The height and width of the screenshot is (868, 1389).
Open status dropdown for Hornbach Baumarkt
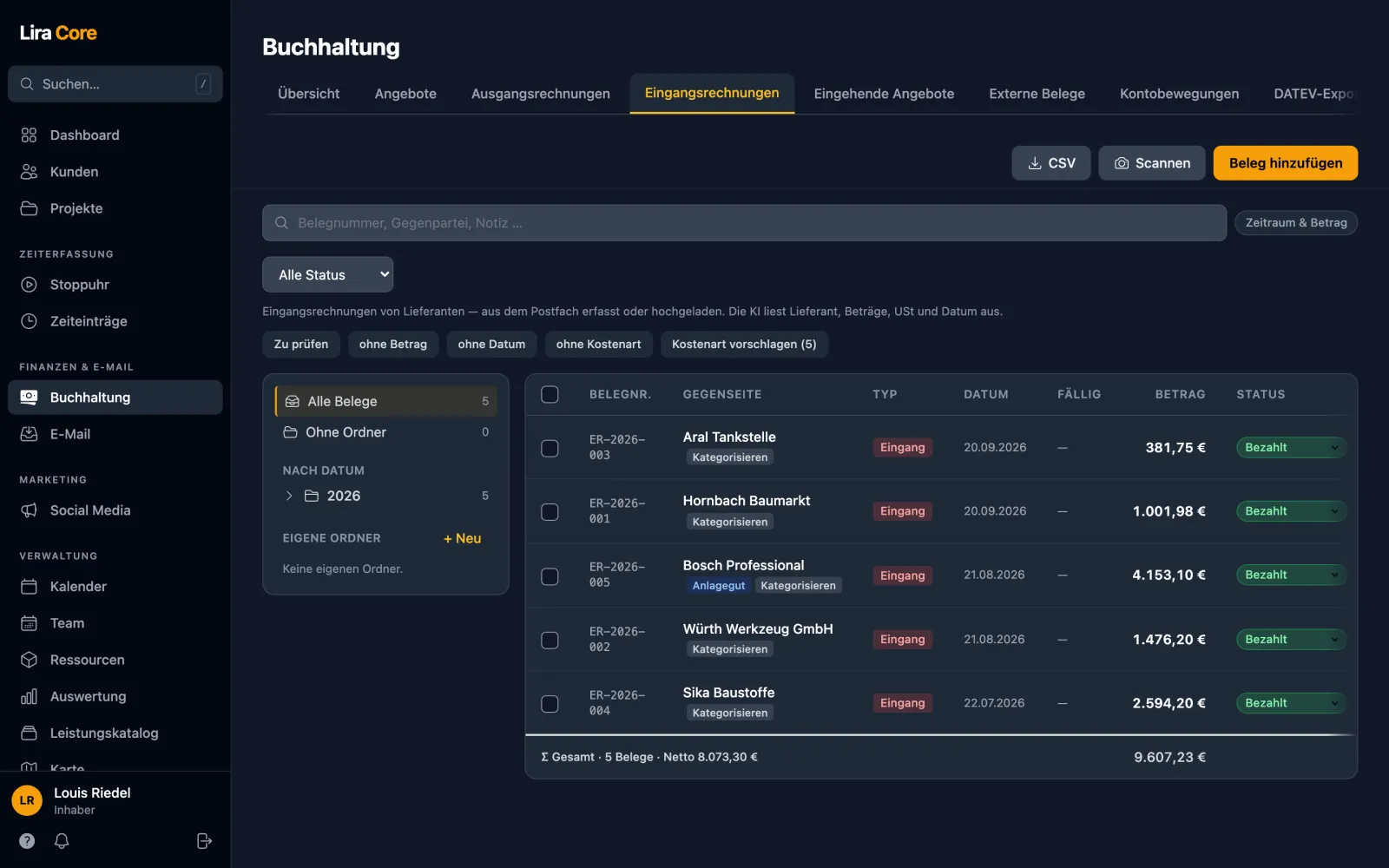pos(1291,511)
